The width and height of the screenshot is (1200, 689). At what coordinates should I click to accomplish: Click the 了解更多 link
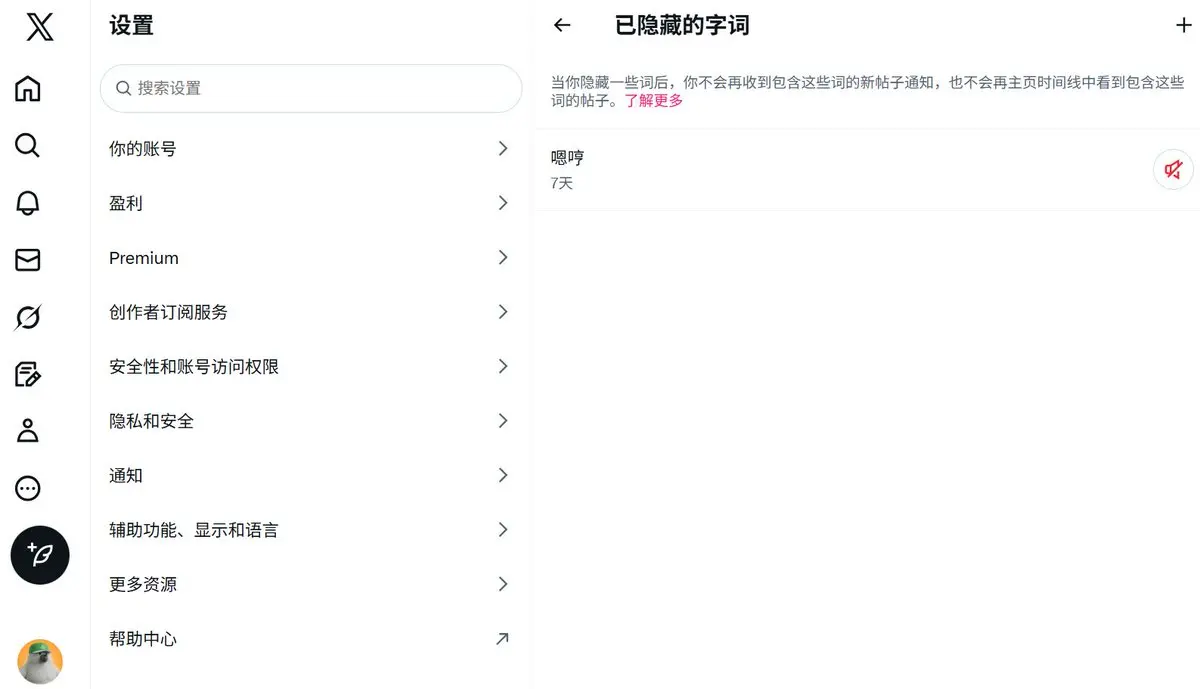[x=654, y=101]
